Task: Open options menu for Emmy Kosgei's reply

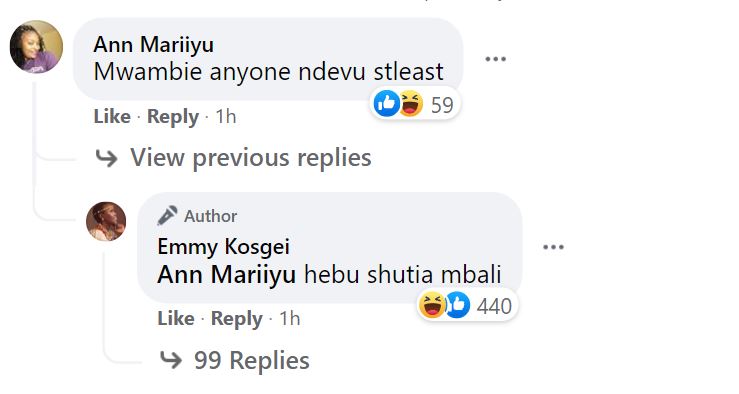Action: [x=553, y=247]
